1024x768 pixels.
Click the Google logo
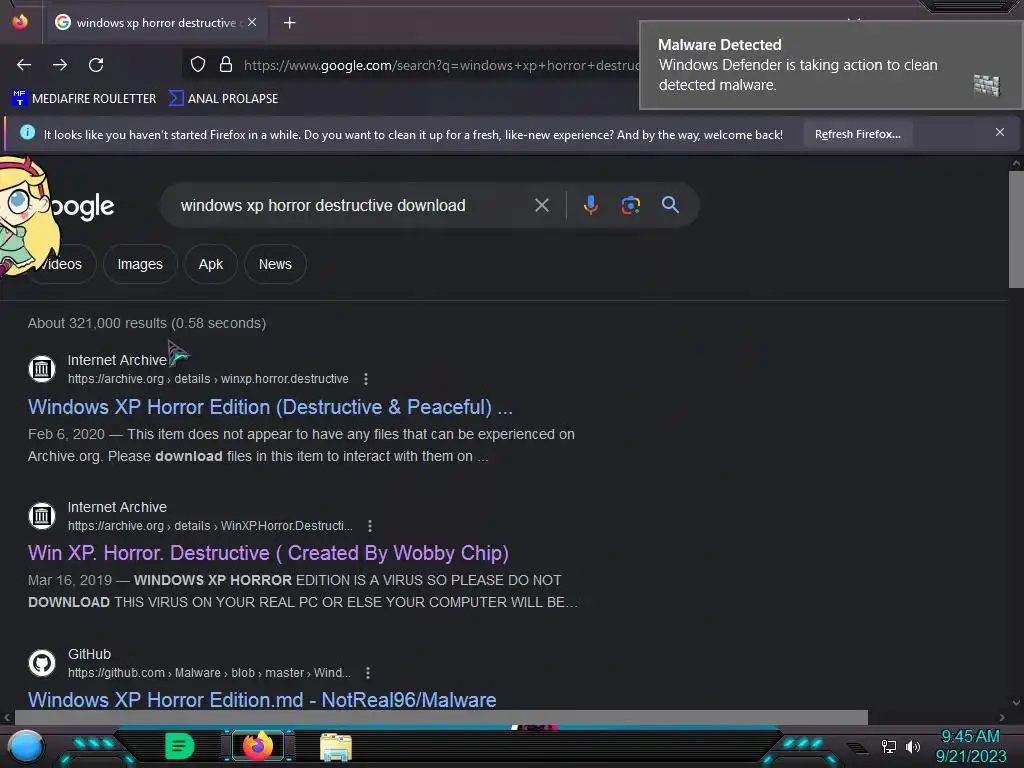pos(82,206)
